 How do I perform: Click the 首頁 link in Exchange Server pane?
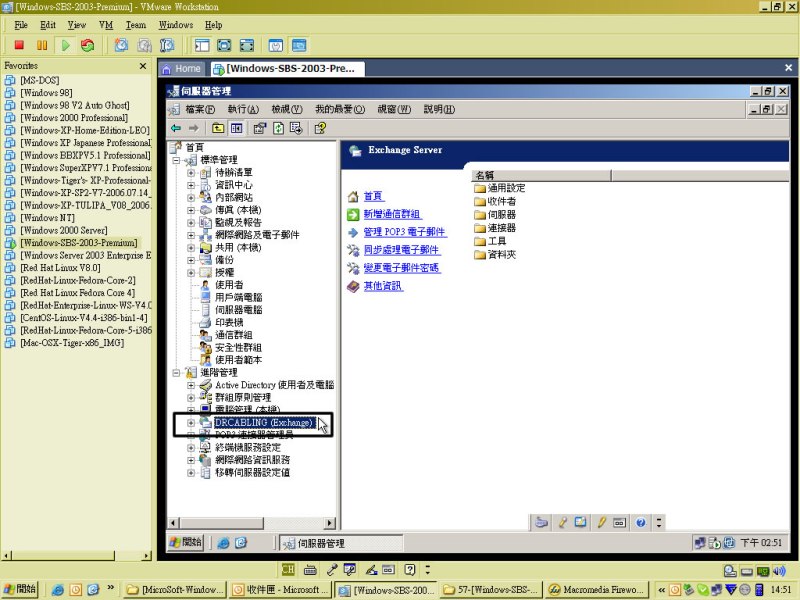[373, 196]
